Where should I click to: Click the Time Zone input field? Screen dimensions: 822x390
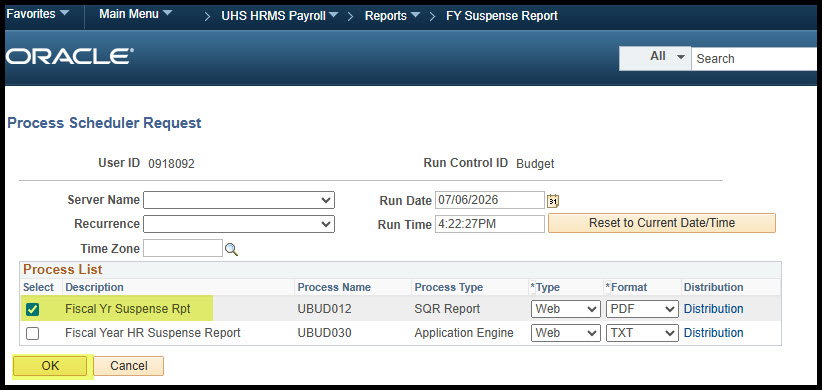click(183, 248)
